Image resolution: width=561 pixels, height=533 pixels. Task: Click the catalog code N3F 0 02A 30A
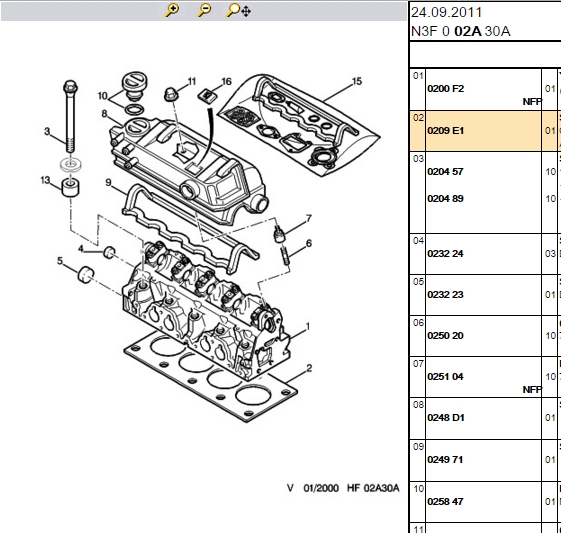coord(460,31)
